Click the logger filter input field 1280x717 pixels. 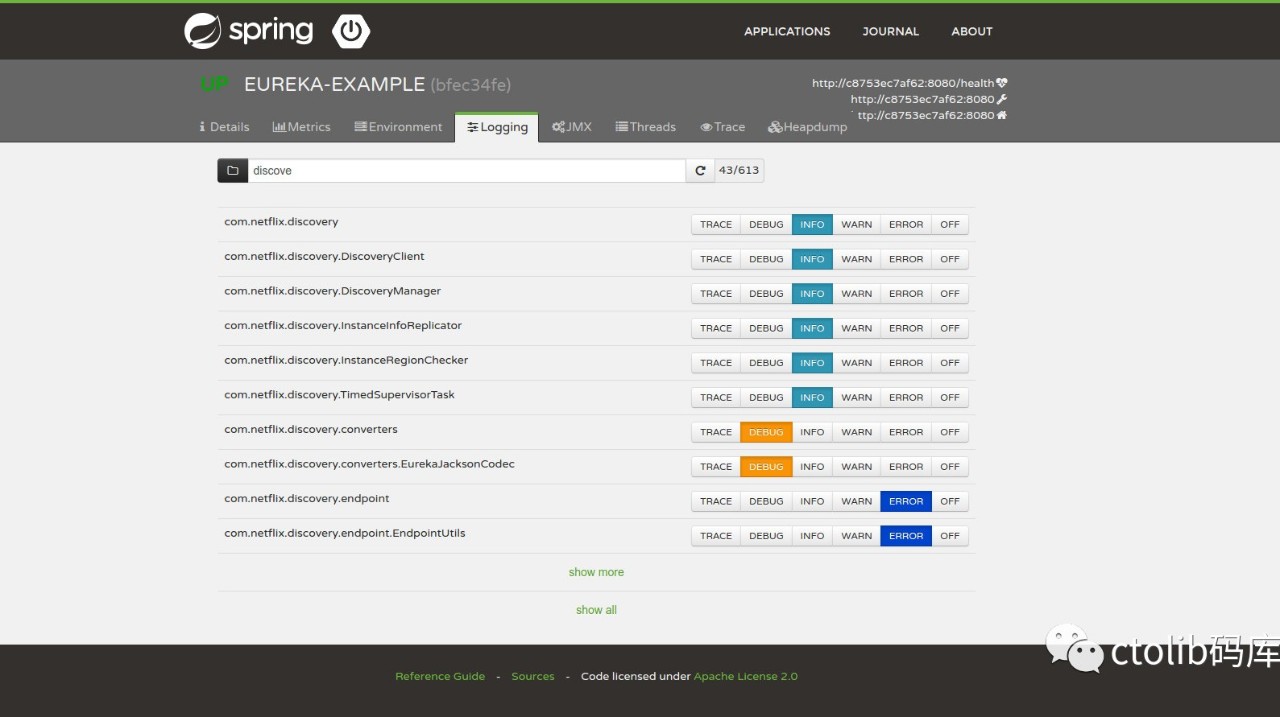466,170
